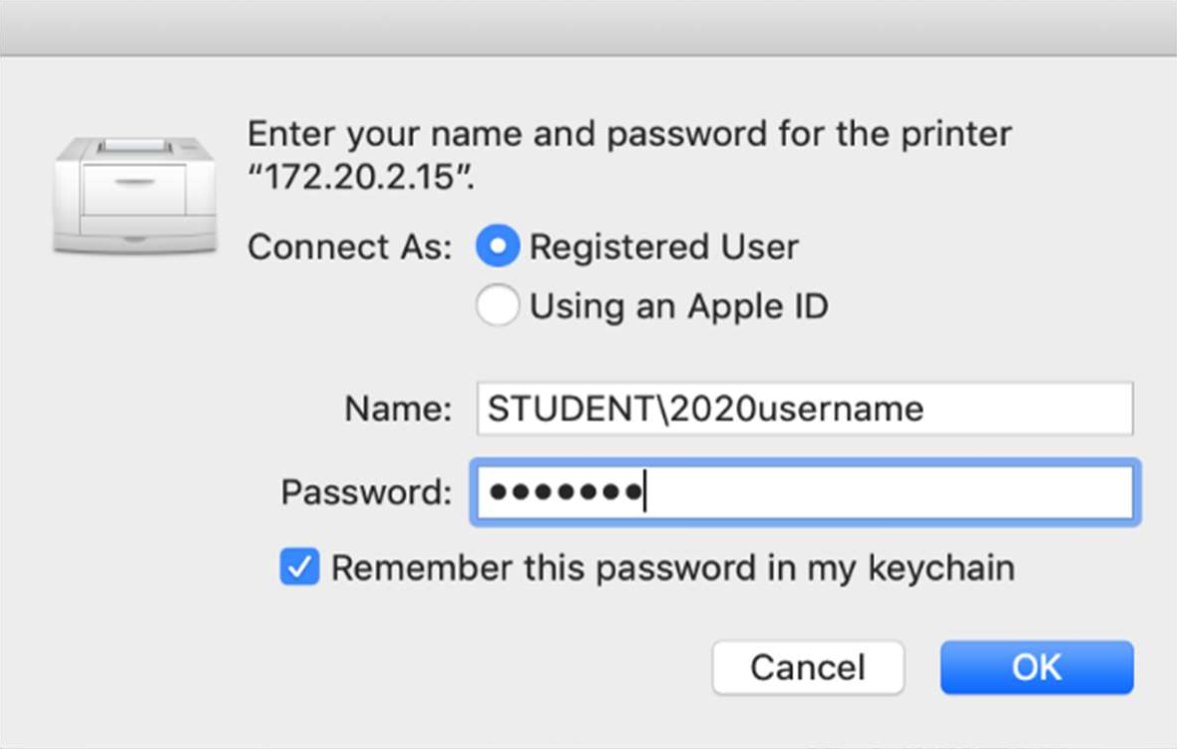Click the Name: field label
The image size is (1177, 749).
[398, 409]
